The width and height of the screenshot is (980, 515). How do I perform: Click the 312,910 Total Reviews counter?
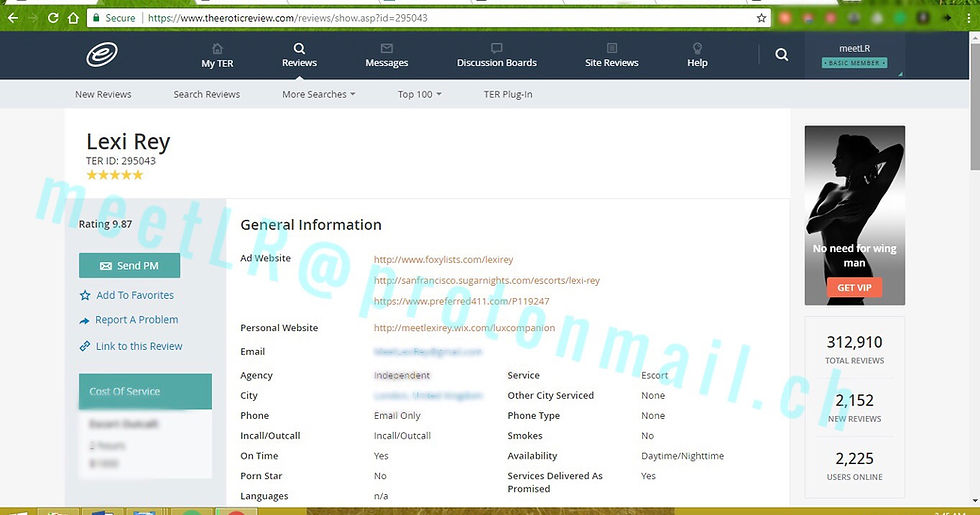tap(854, 349)
